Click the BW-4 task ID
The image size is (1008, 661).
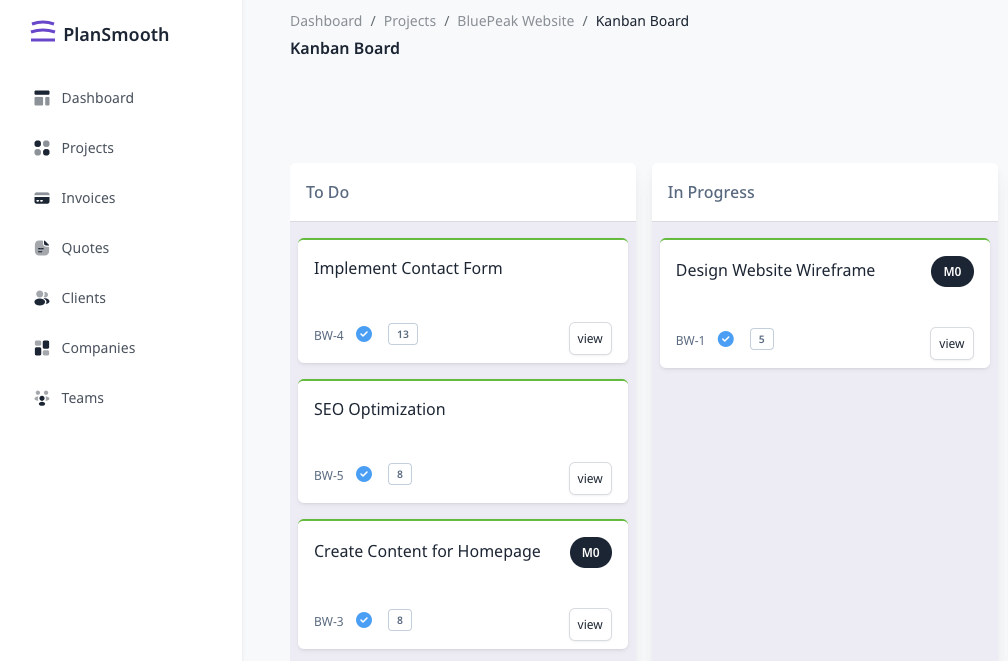(328, 336)
